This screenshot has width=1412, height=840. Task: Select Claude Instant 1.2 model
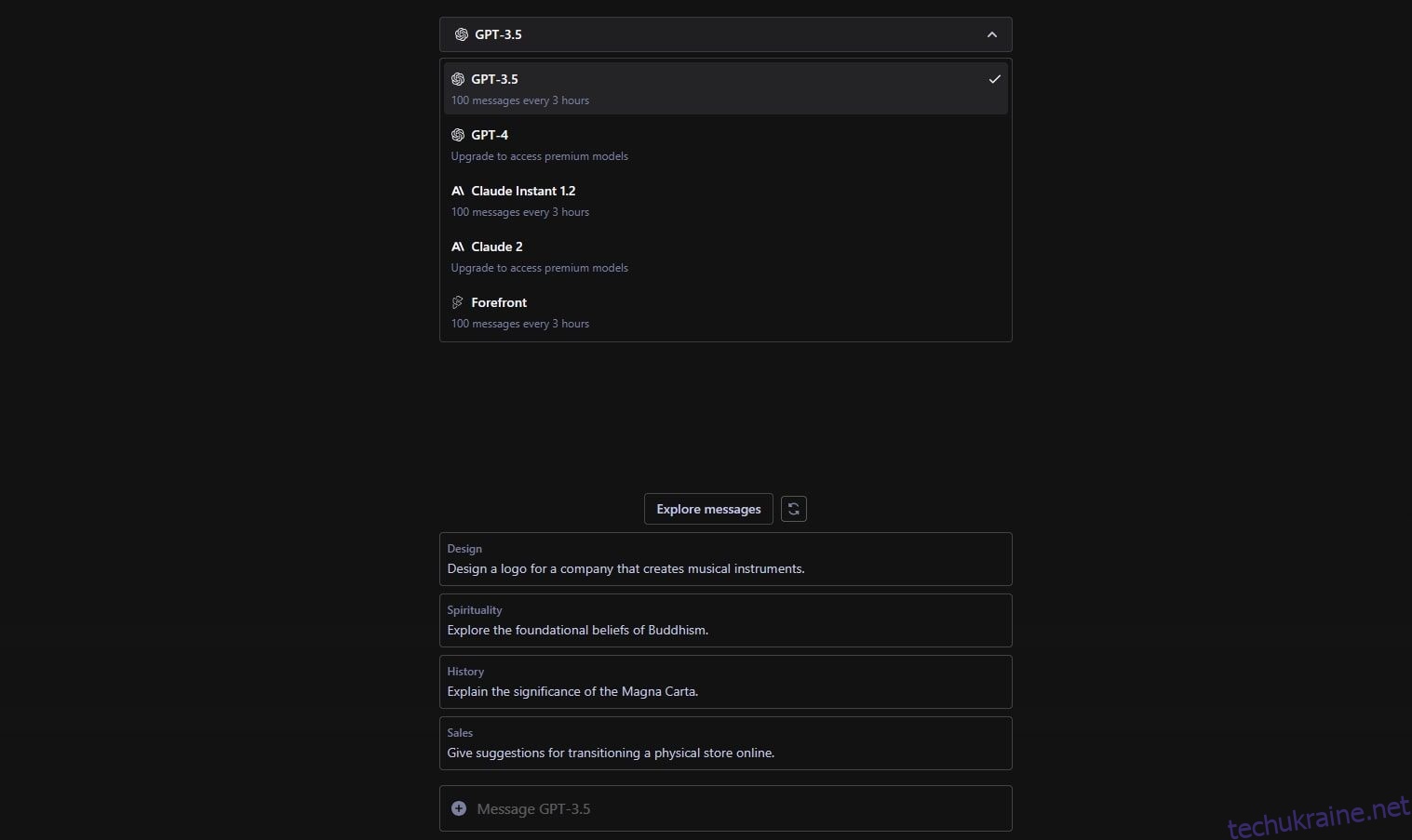point(725,200)
